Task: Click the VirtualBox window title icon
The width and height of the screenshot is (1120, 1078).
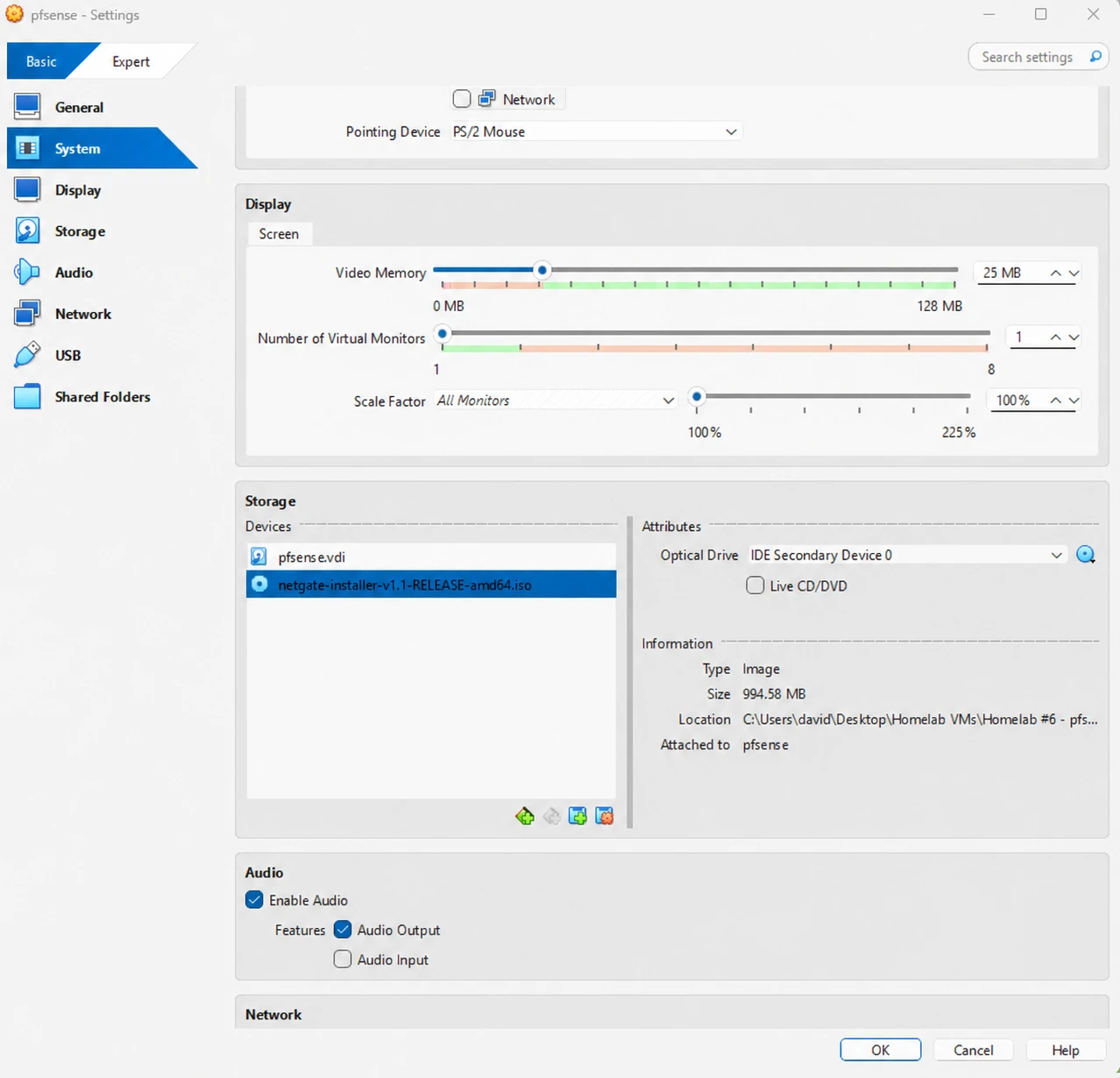Action: coord(15,14)
